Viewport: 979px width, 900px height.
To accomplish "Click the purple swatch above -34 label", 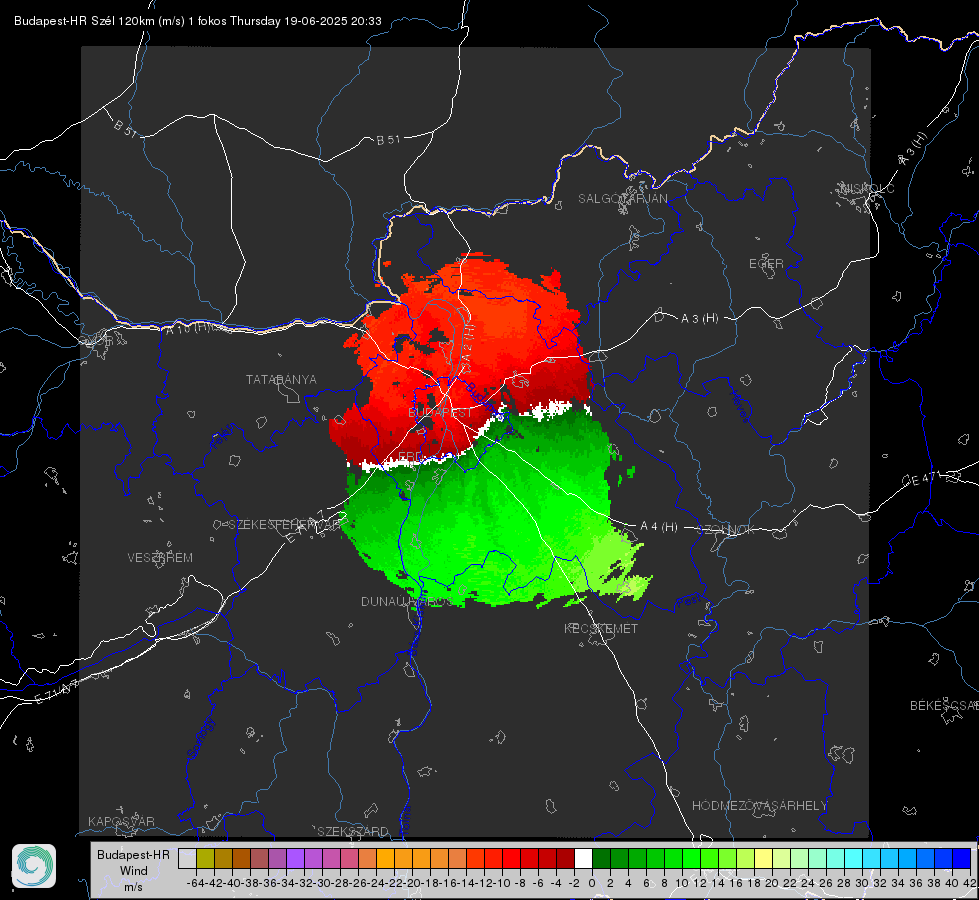I will 295,858.
